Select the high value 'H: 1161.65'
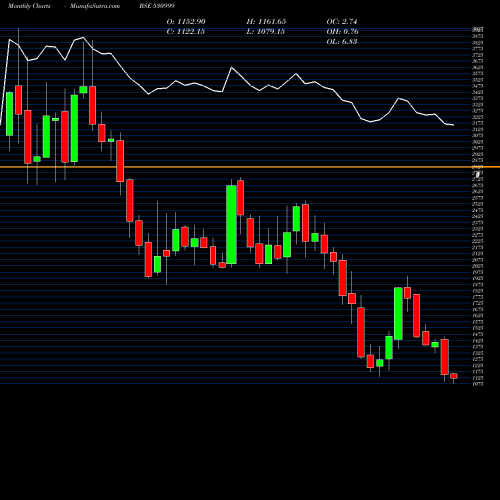The image size is (500, 500). tap(266, 22)
